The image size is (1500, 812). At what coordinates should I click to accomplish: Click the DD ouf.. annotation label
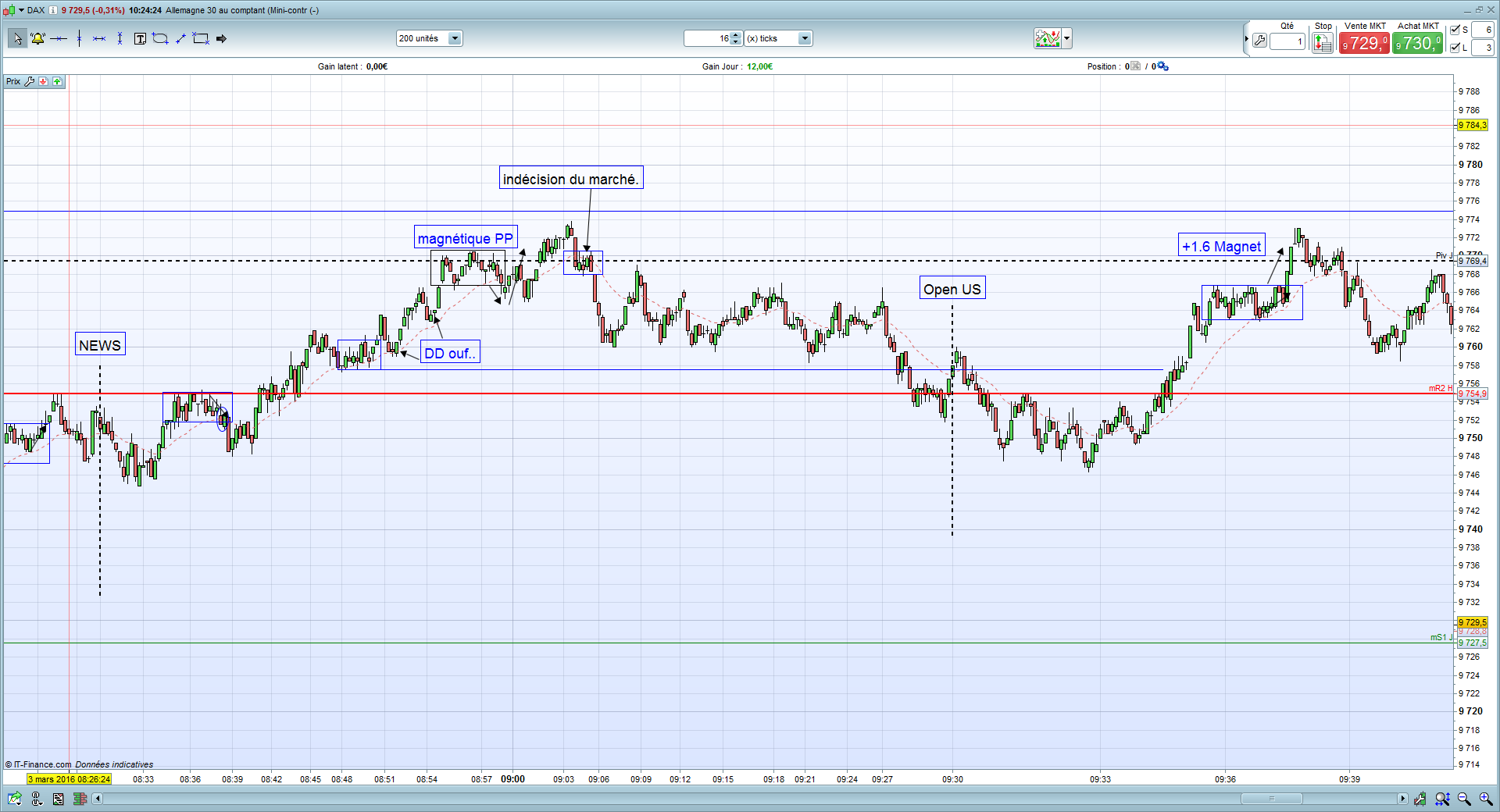pos(450,353)
